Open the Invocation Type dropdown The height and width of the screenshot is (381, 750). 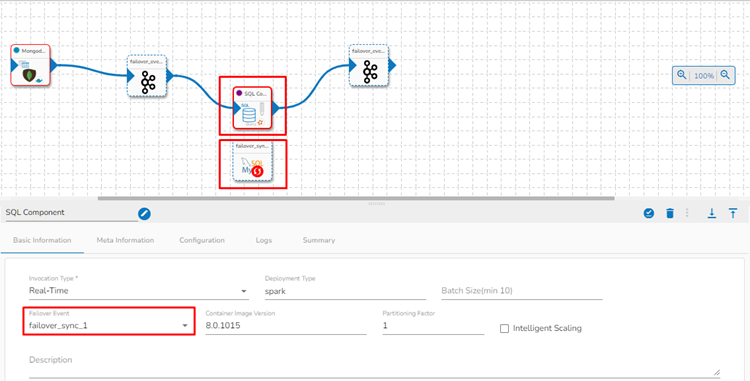pyautogui.click(x=139, y=291)
